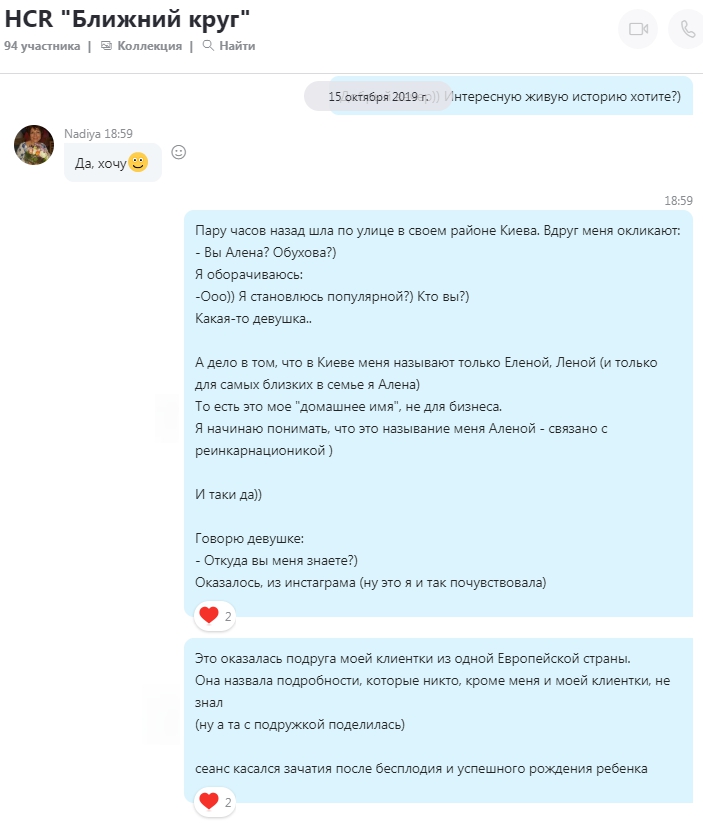Click Nadiya's profile avatar
This screenshot has width=703, height=823.
pyautogui.click(x=34, y=145)
